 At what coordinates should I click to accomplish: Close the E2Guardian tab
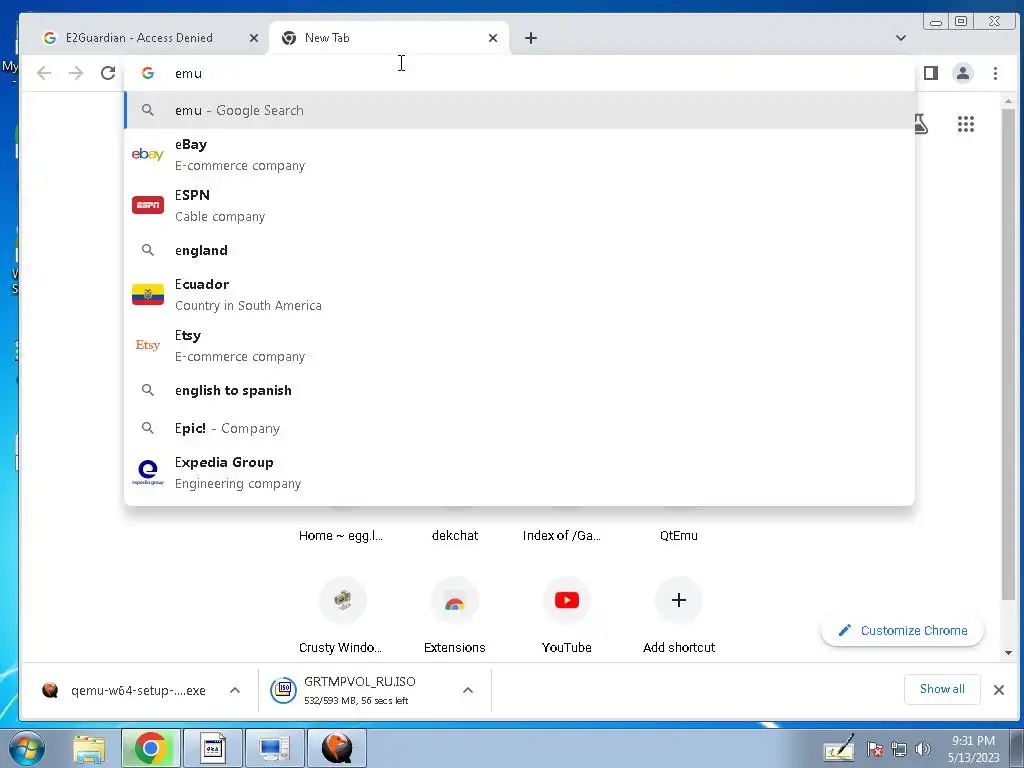tap(254, 38)
